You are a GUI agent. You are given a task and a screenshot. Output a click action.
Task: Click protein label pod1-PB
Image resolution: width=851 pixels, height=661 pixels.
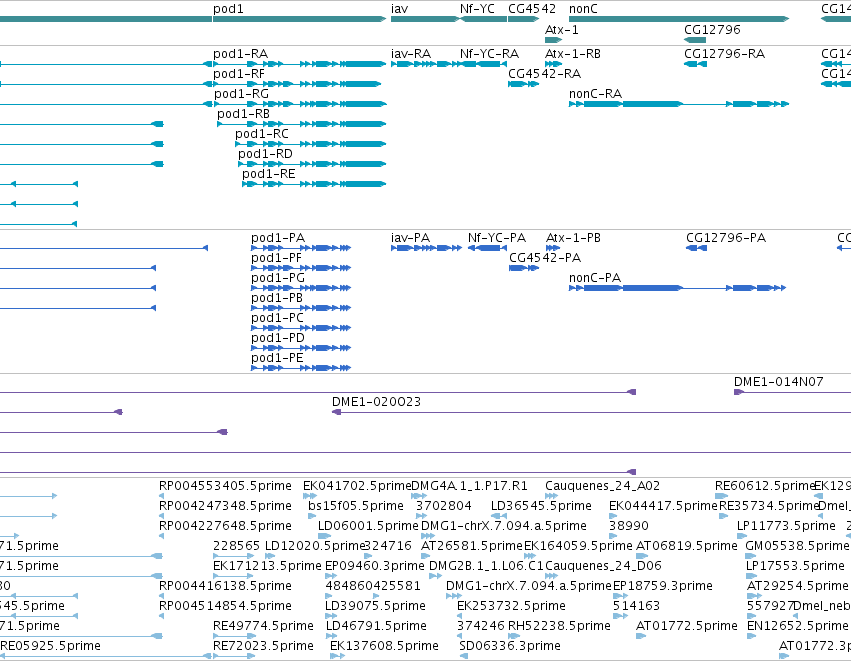coord(277,298)
